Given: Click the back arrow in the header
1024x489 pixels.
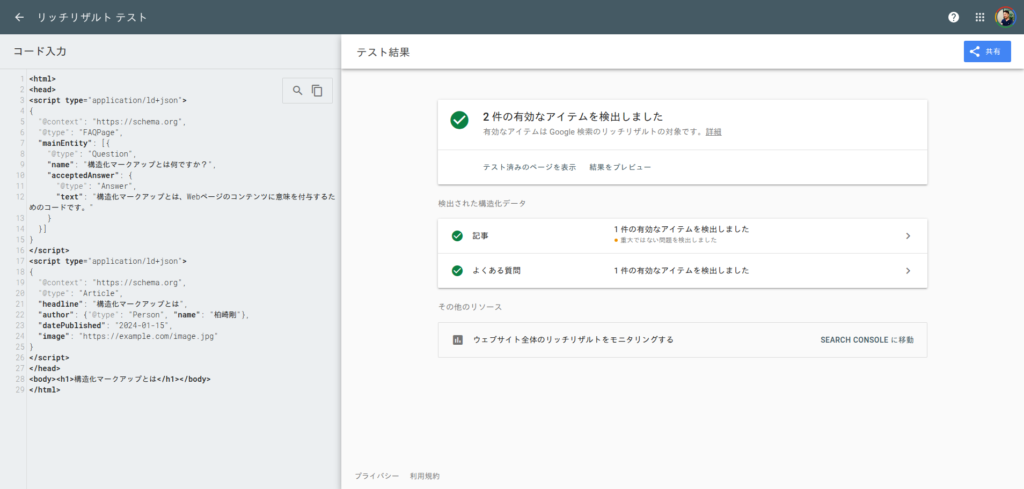Looking at the screenshot, I should tap(19, 17).
